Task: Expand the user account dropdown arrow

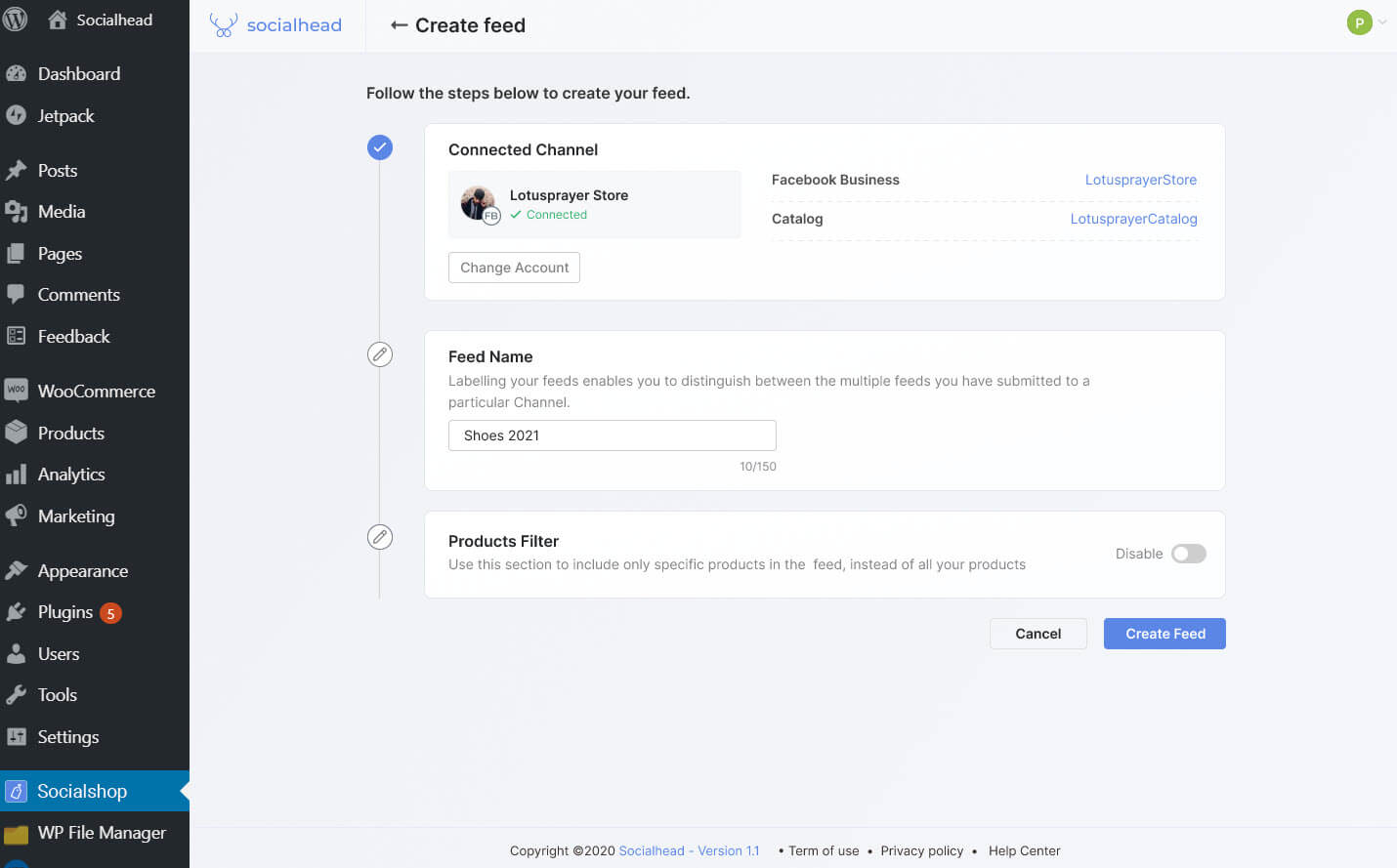Action: point(1382,22)
